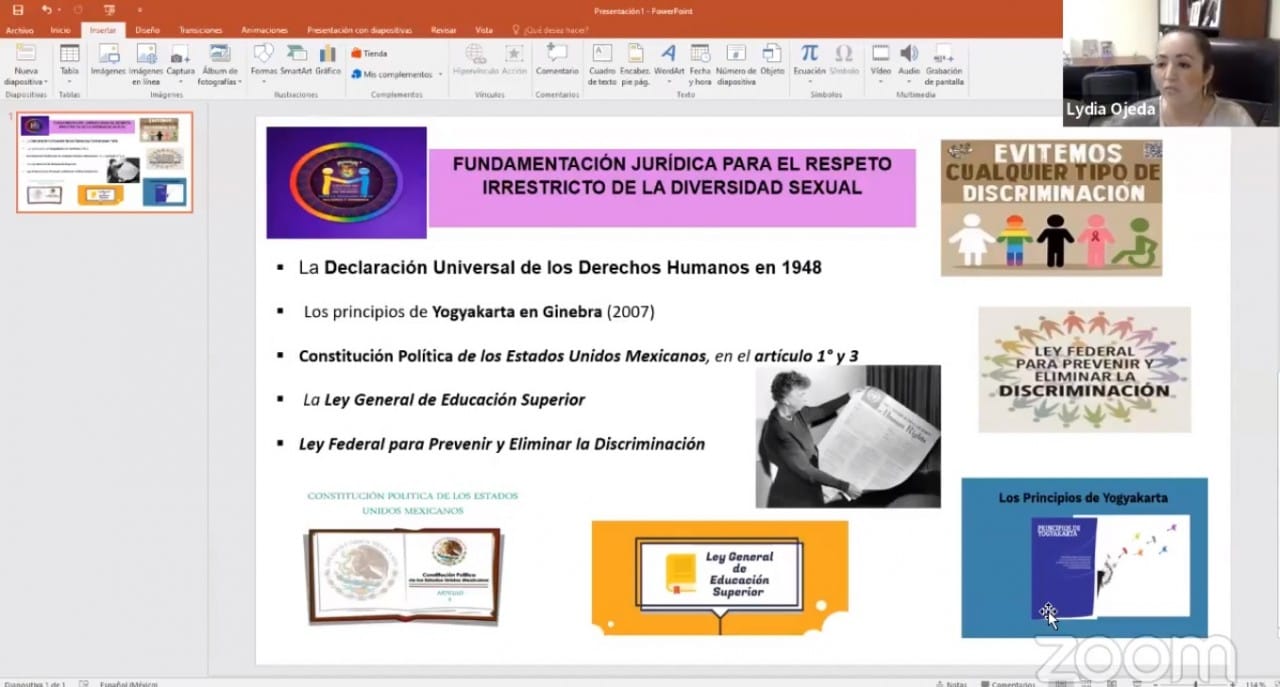Click the Objeto insert icon
Image resolution: width=1280 pixels, height=687 pixels.
coord(772,60)
